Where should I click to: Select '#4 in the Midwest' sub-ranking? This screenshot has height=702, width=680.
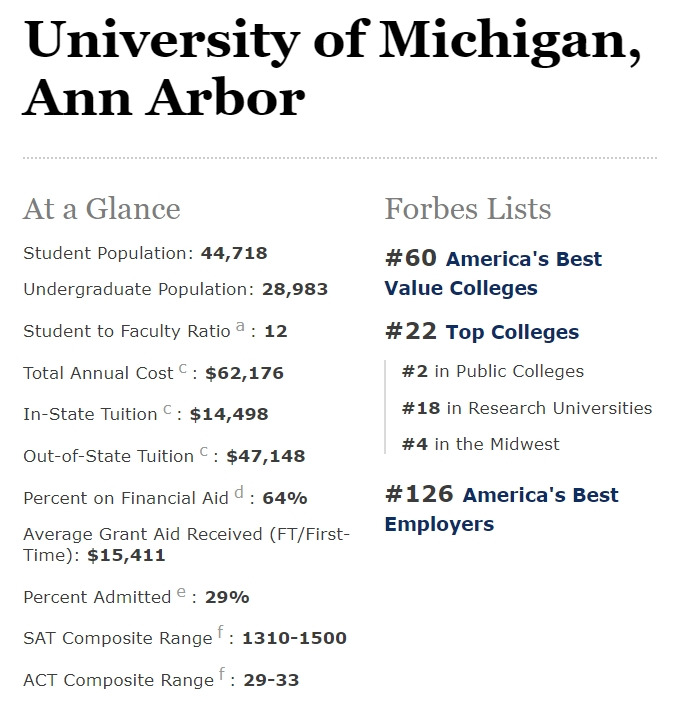[x=480, y=444]
